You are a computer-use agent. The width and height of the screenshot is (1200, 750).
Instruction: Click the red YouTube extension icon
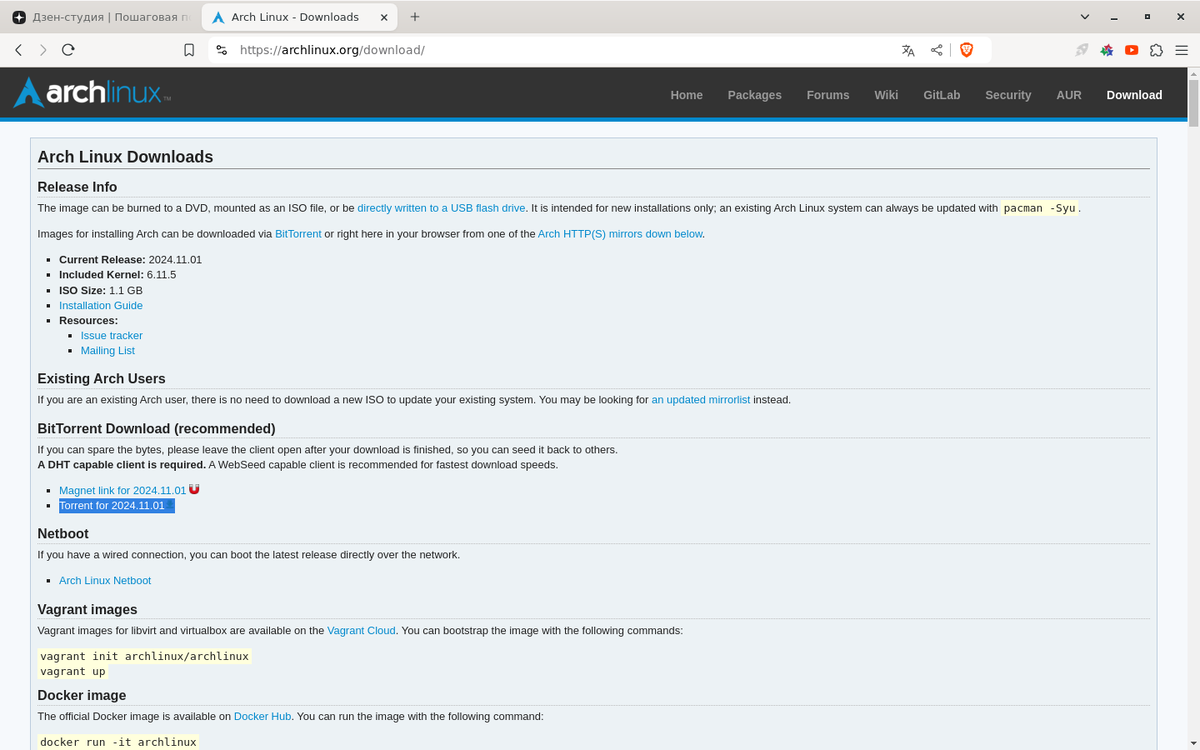point(1131,50)
